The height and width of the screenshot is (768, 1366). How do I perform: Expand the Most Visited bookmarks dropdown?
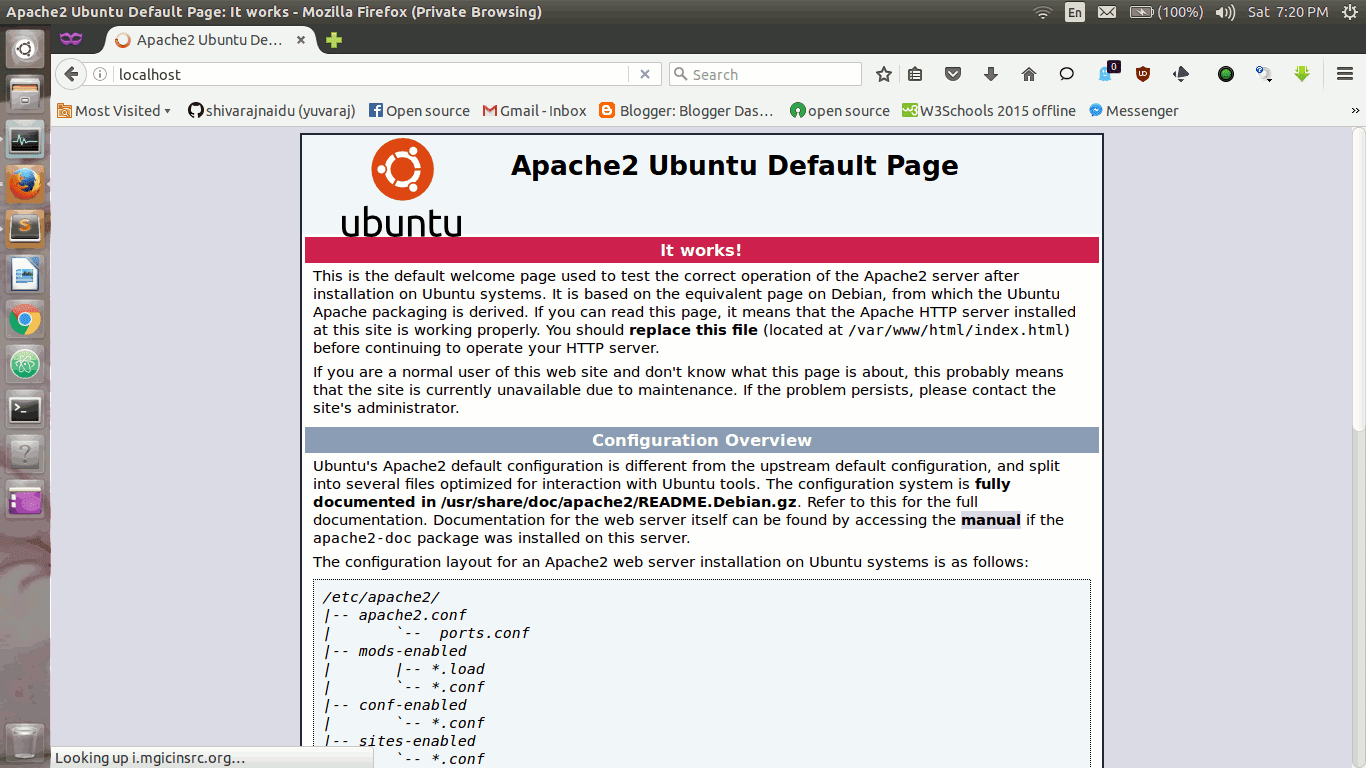point(114,111)
